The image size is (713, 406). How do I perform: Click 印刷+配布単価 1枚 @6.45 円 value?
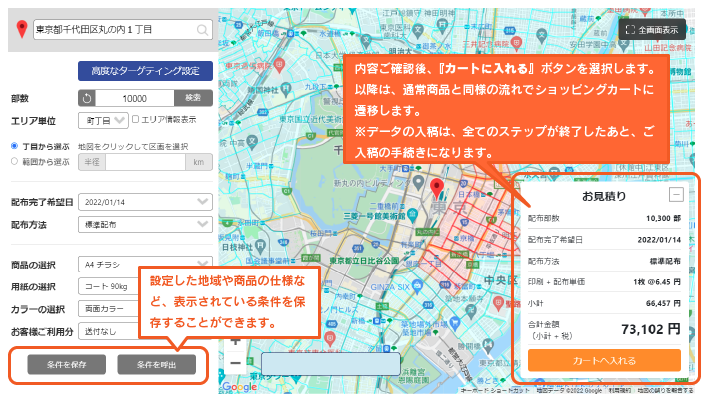tap(657, 282)
